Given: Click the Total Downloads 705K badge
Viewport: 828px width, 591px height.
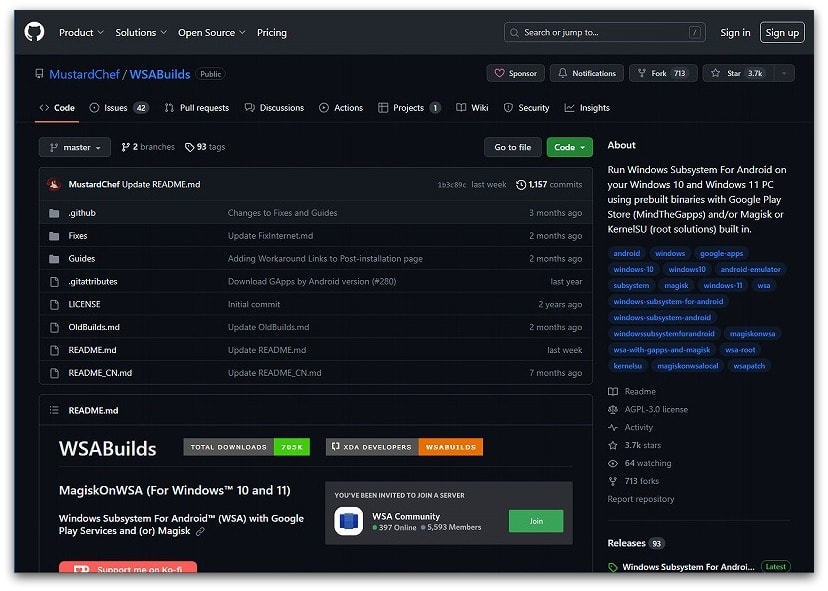Looking at the screenshot, I should click(247, 447).
